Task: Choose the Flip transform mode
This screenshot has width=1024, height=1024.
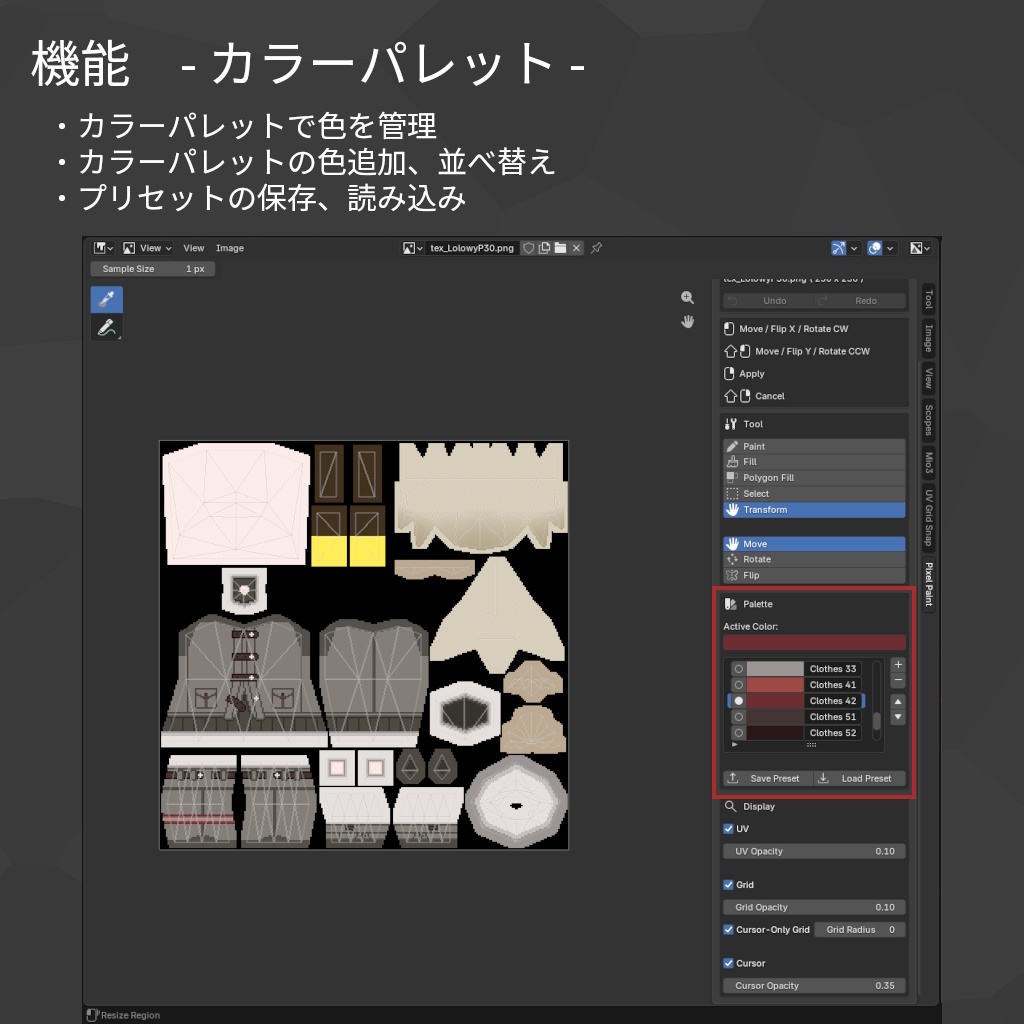Action: [x=814, y=575]
